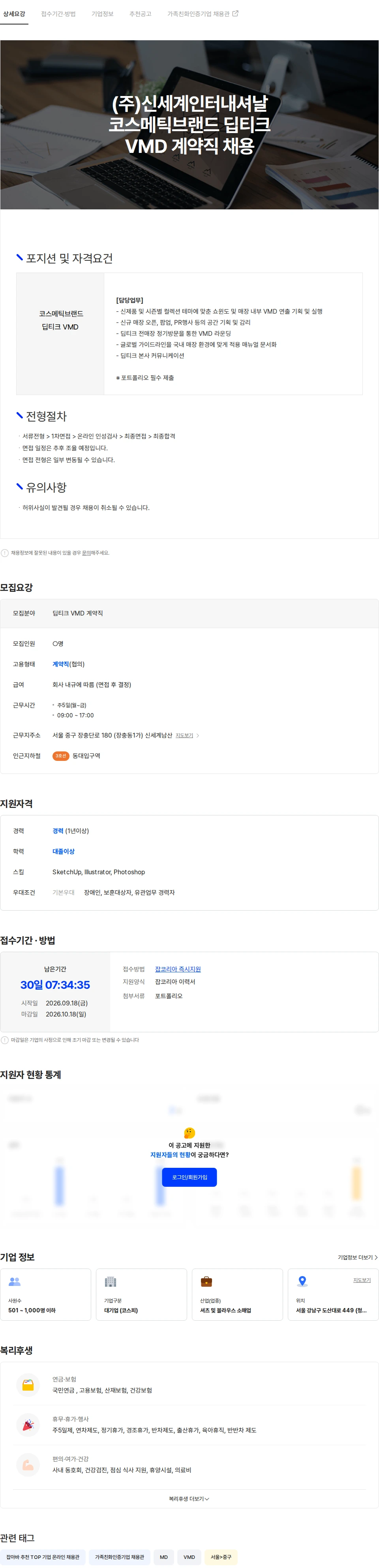The height and width of the screenshot is (1568, 379).
Task: Click the 경력 requirement link
Action: [x=58, y=831]
